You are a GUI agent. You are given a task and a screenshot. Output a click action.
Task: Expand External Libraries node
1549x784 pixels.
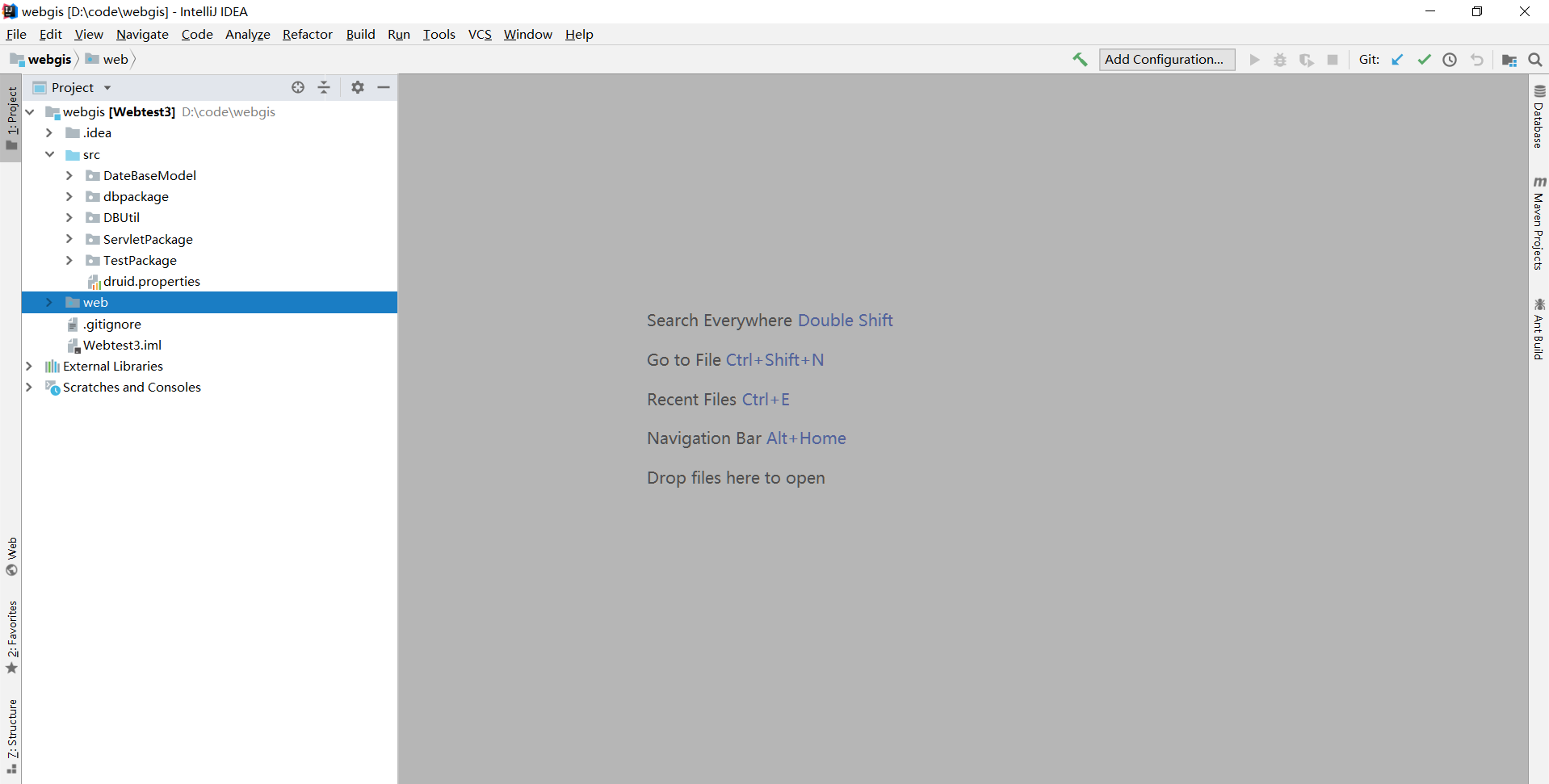click(x=30, y=367)
